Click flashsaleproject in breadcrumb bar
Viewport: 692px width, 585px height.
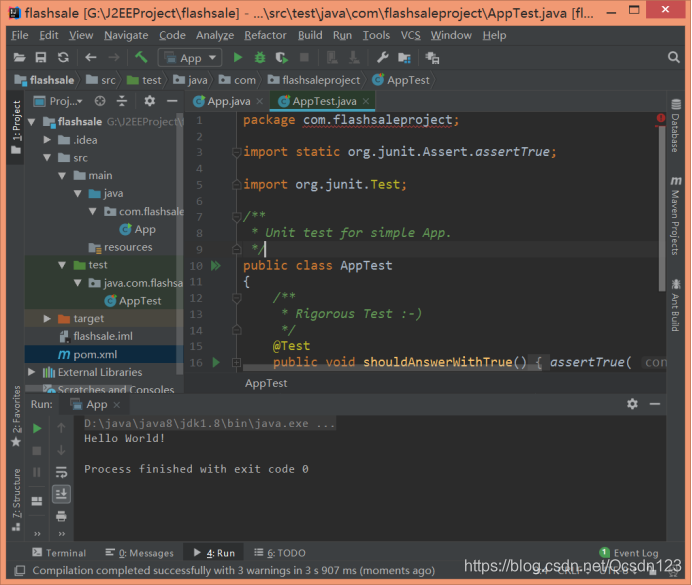tap(314, 80)
